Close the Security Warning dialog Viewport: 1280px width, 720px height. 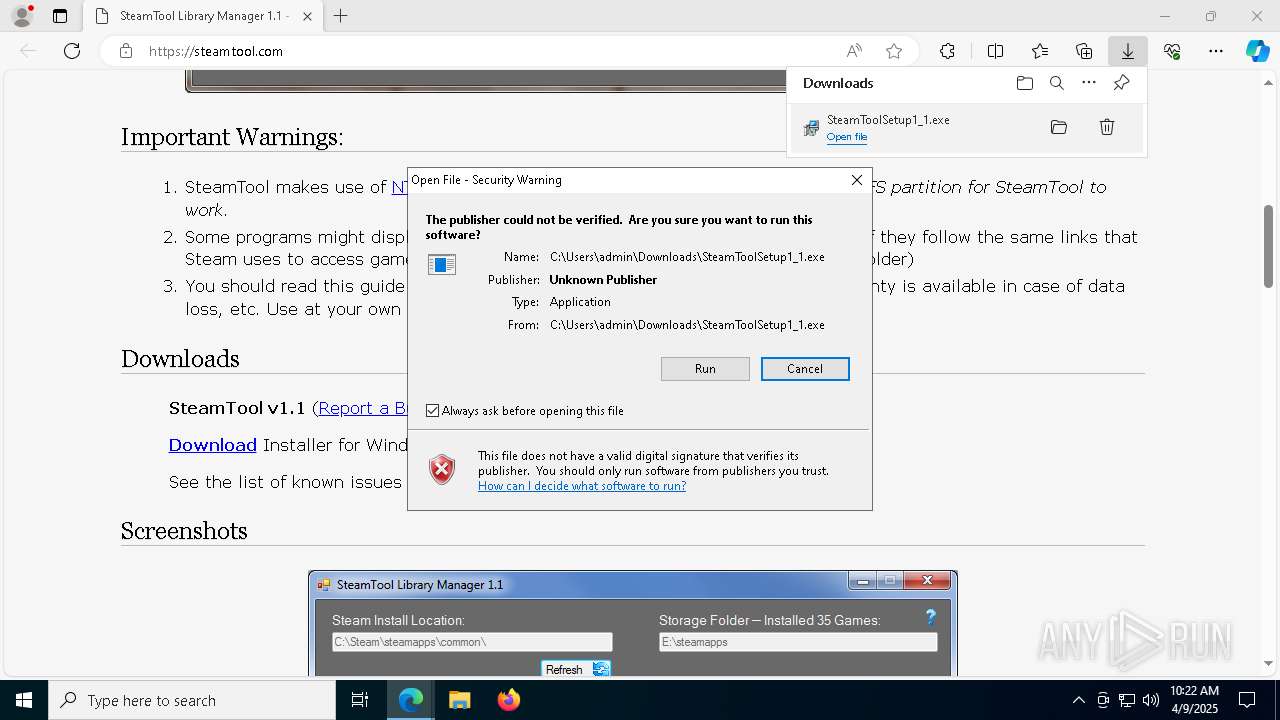[x=857, y=180]
